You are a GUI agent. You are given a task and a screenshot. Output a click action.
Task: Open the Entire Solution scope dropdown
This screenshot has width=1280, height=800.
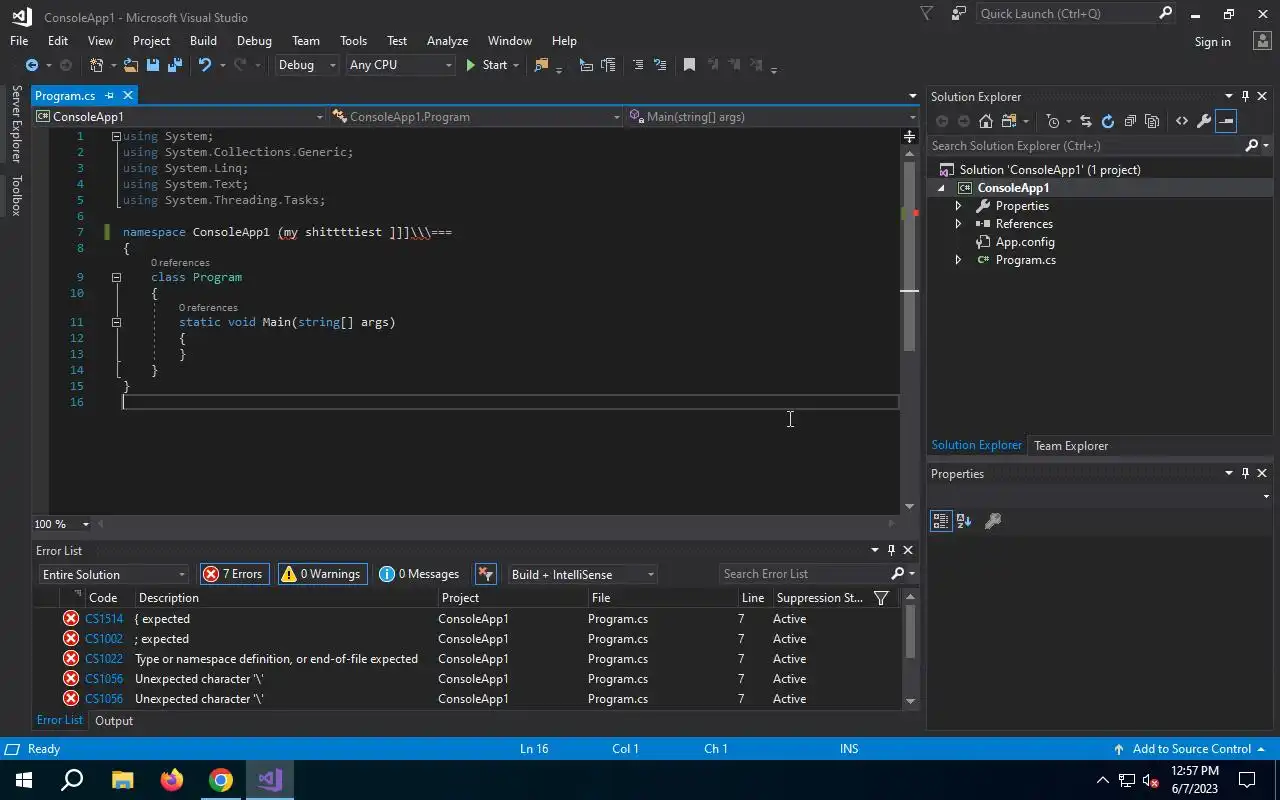[x=113, y=575]
